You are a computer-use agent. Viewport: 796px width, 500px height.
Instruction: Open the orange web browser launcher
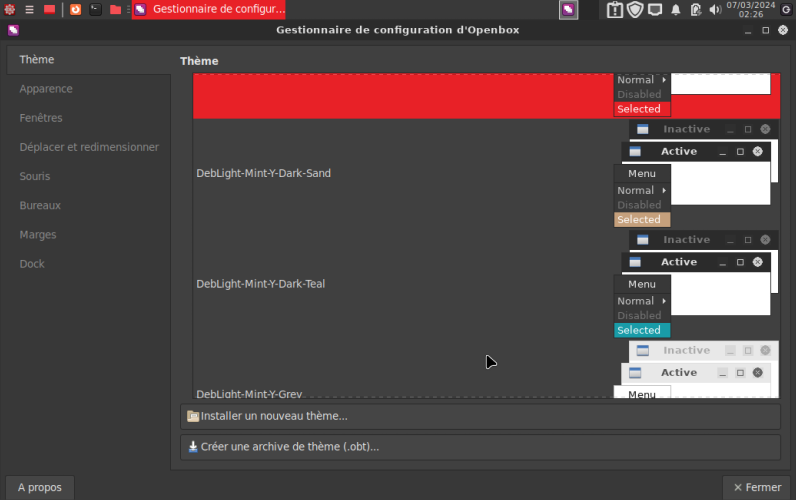click(75, 10)
